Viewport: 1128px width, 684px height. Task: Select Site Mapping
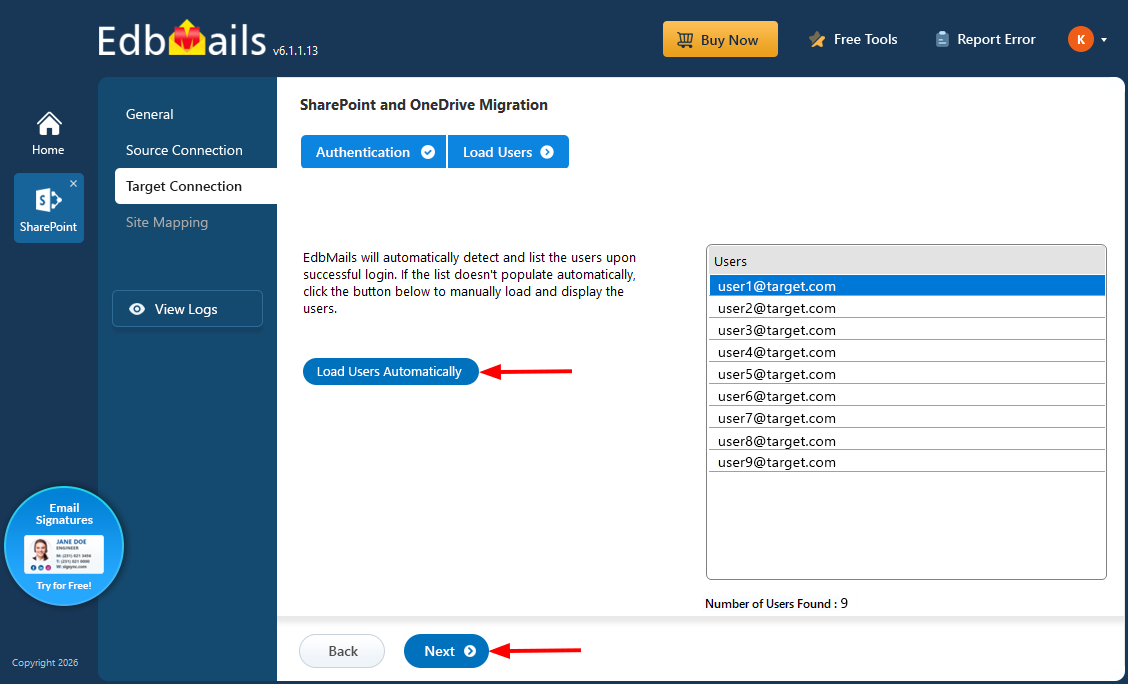coord(167,222)
